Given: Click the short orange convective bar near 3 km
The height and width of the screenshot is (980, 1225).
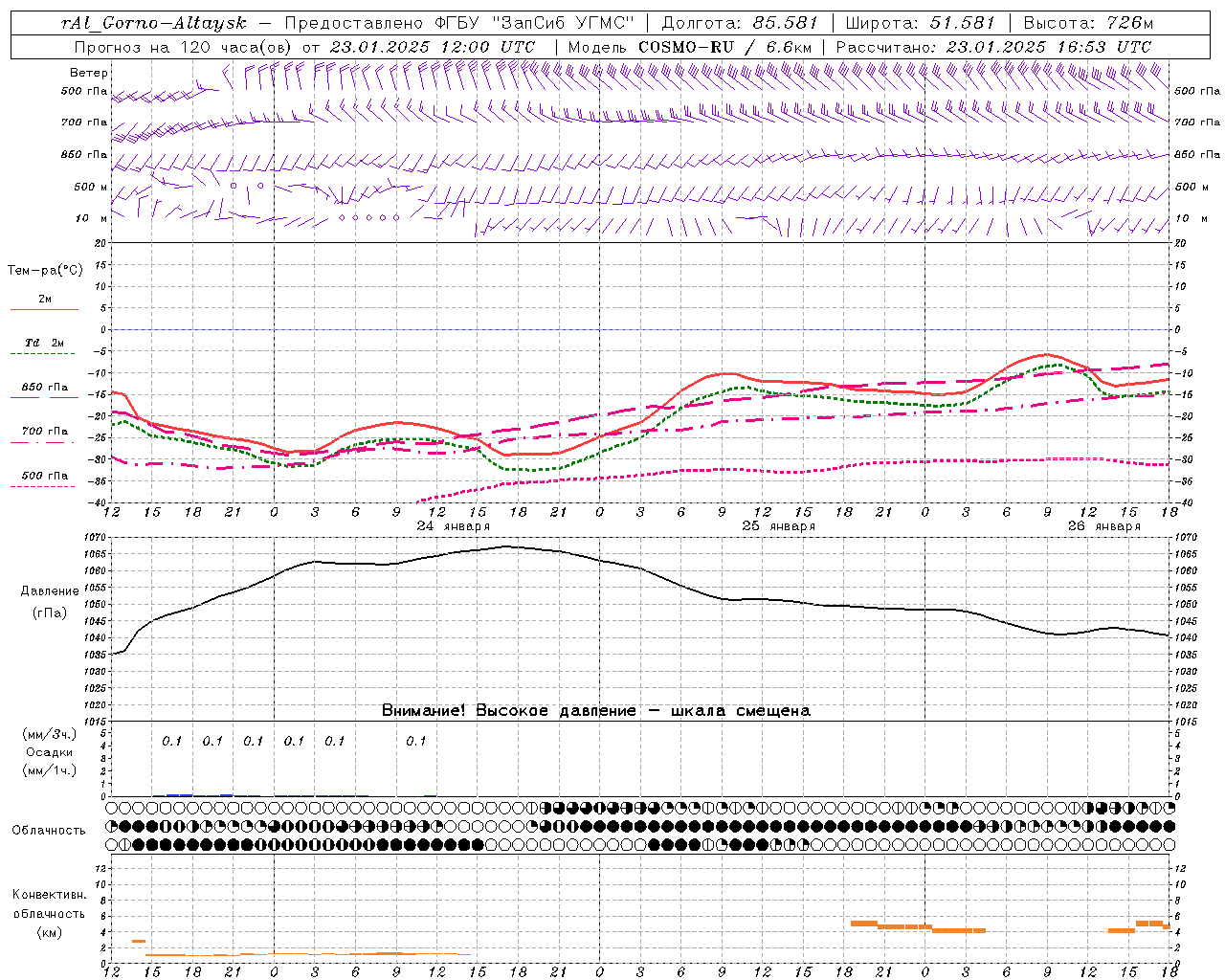Looking at the screenshot, I should pyautogui.click(x=139, y=942).
